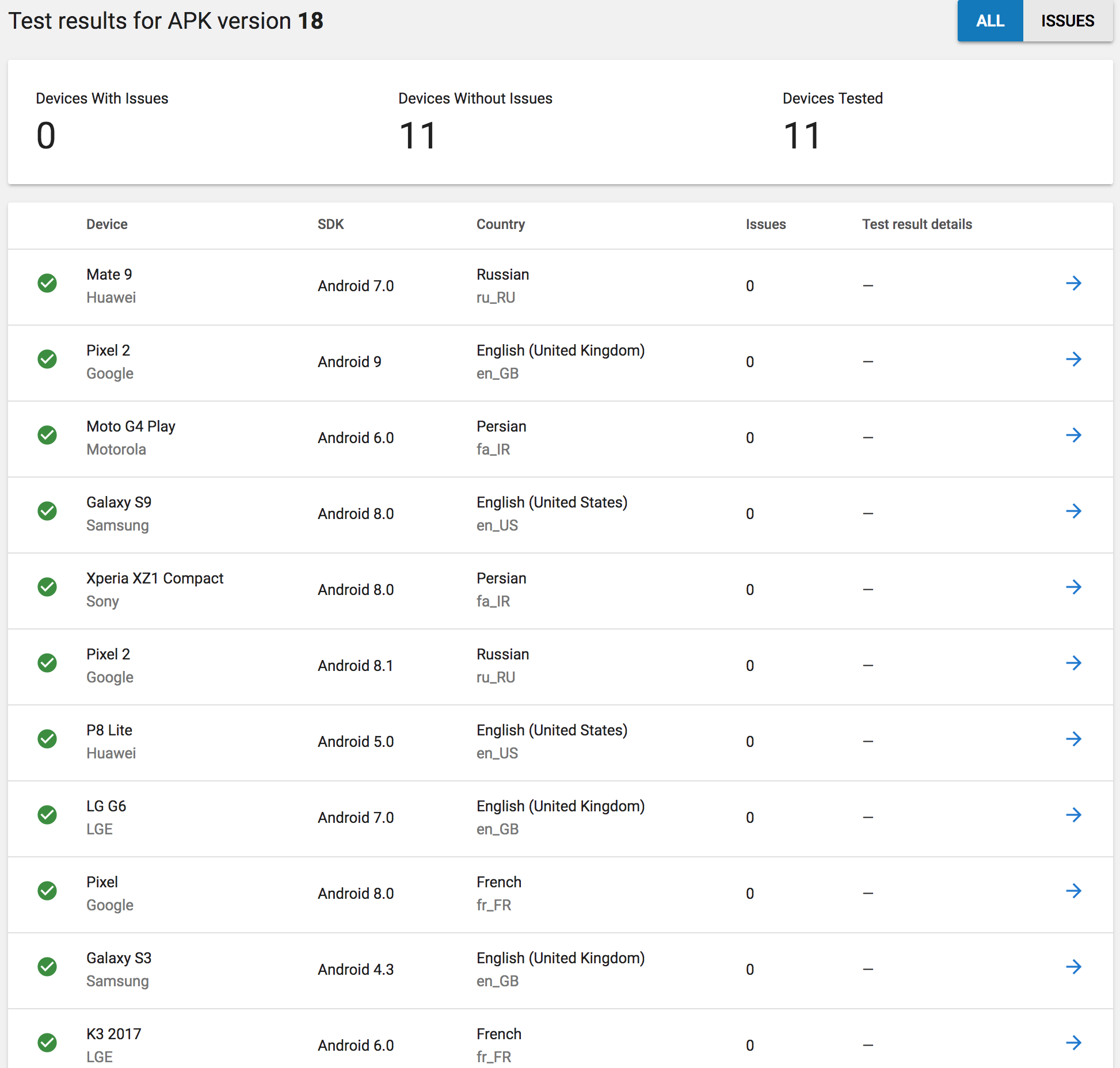This screenshot has width=1120, height=1068.
Task: Click the Country column header
Action: pos(501,224)
